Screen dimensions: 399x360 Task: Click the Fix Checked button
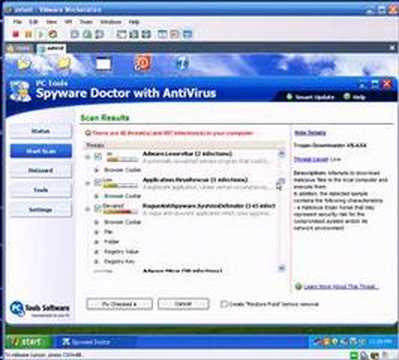tap(119, 304)
